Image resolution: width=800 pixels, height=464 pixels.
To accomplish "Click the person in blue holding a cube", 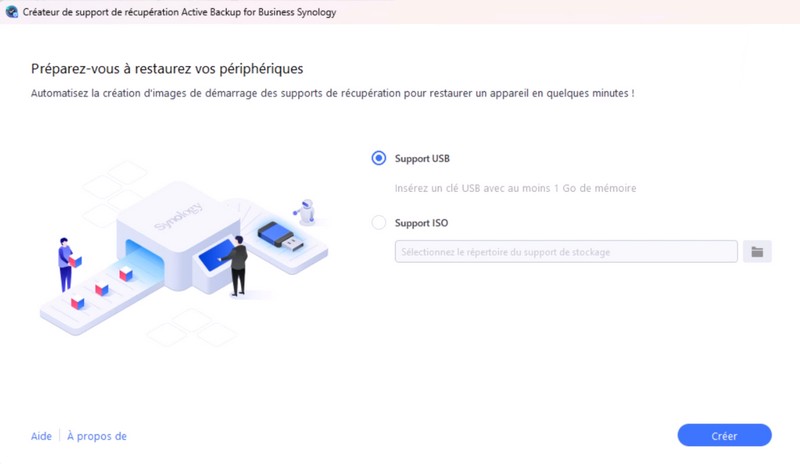I will (x=67, y=264).
